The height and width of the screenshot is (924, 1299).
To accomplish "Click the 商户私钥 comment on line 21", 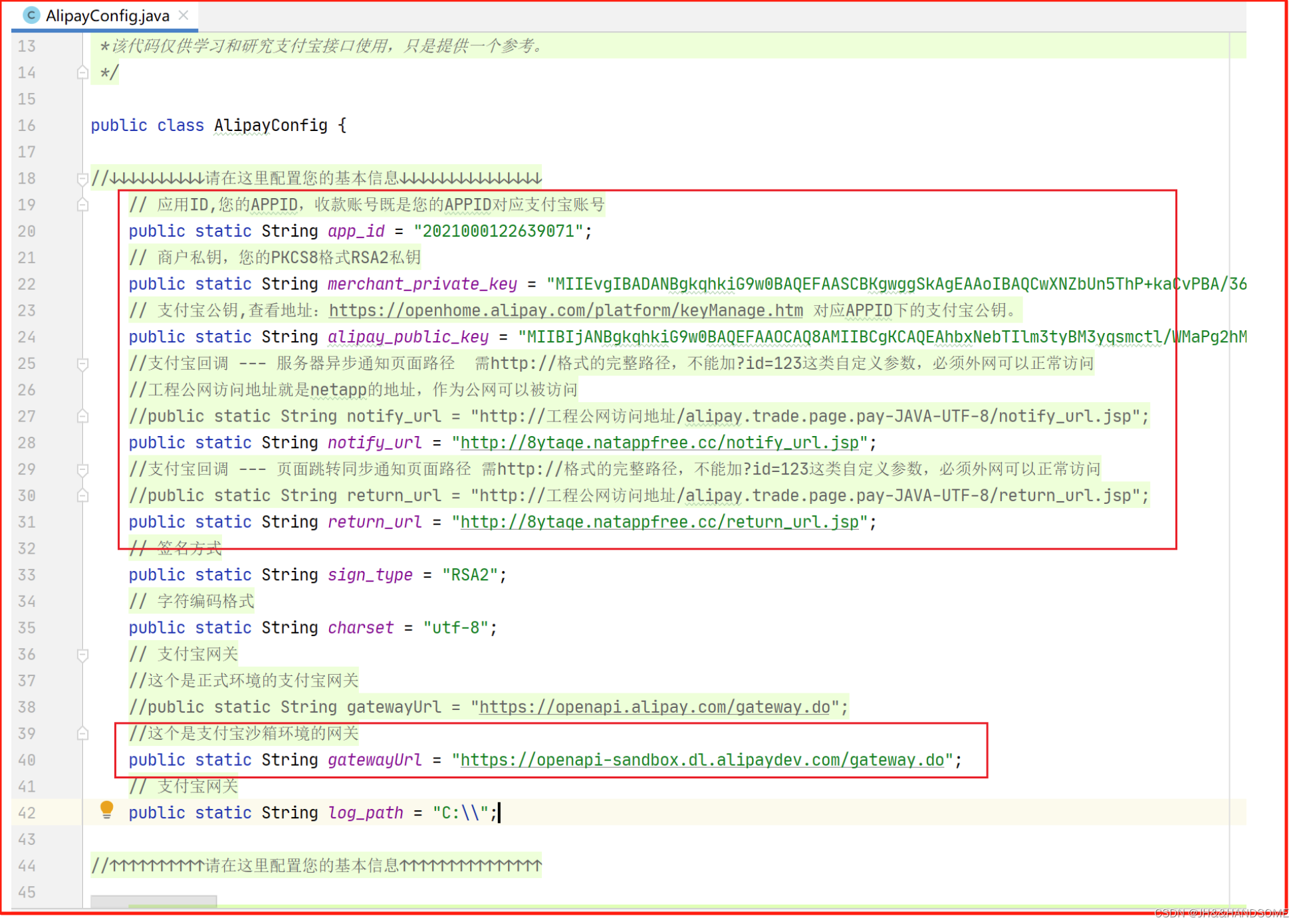I will click(x=275, y=258).
